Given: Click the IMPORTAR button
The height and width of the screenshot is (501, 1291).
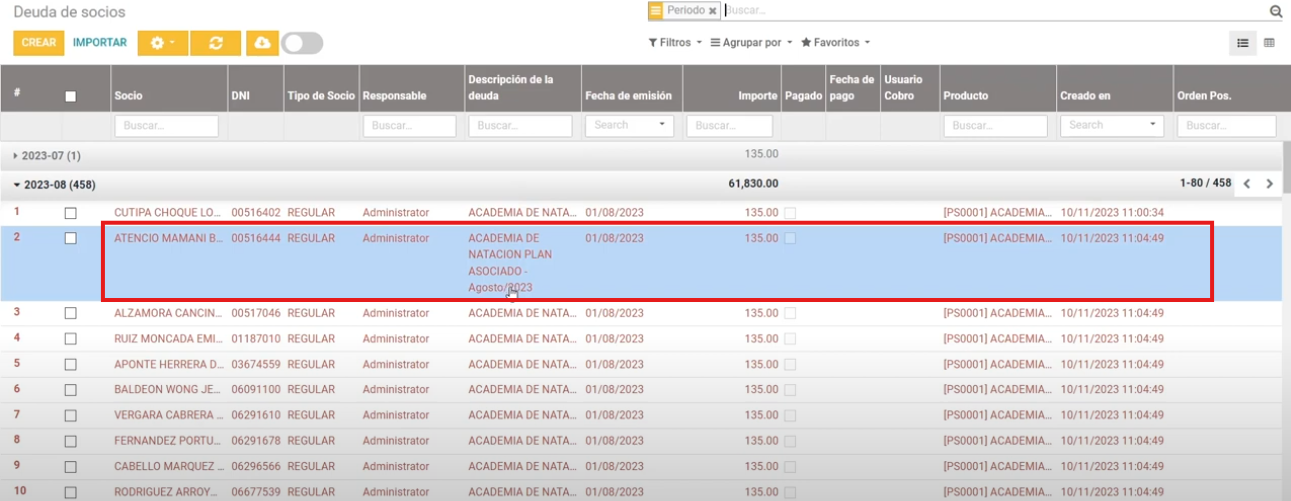Looking at the screenshot, I should click(100, 43).
